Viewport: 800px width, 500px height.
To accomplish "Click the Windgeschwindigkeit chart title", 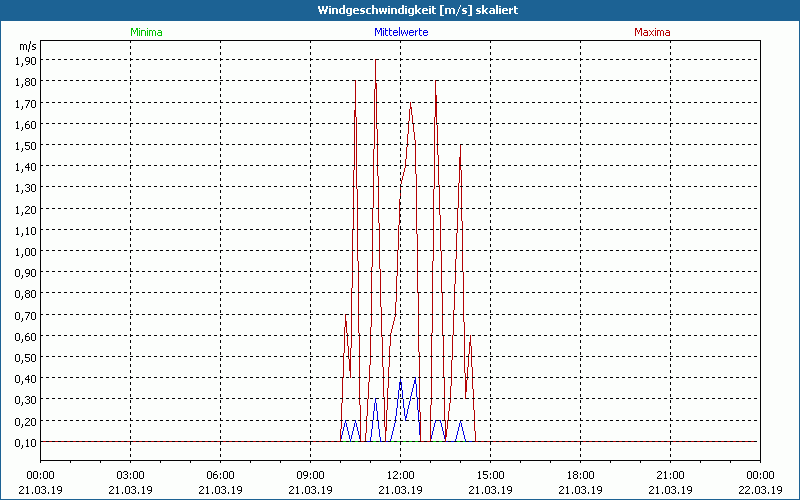I will (x=400, y=9).
